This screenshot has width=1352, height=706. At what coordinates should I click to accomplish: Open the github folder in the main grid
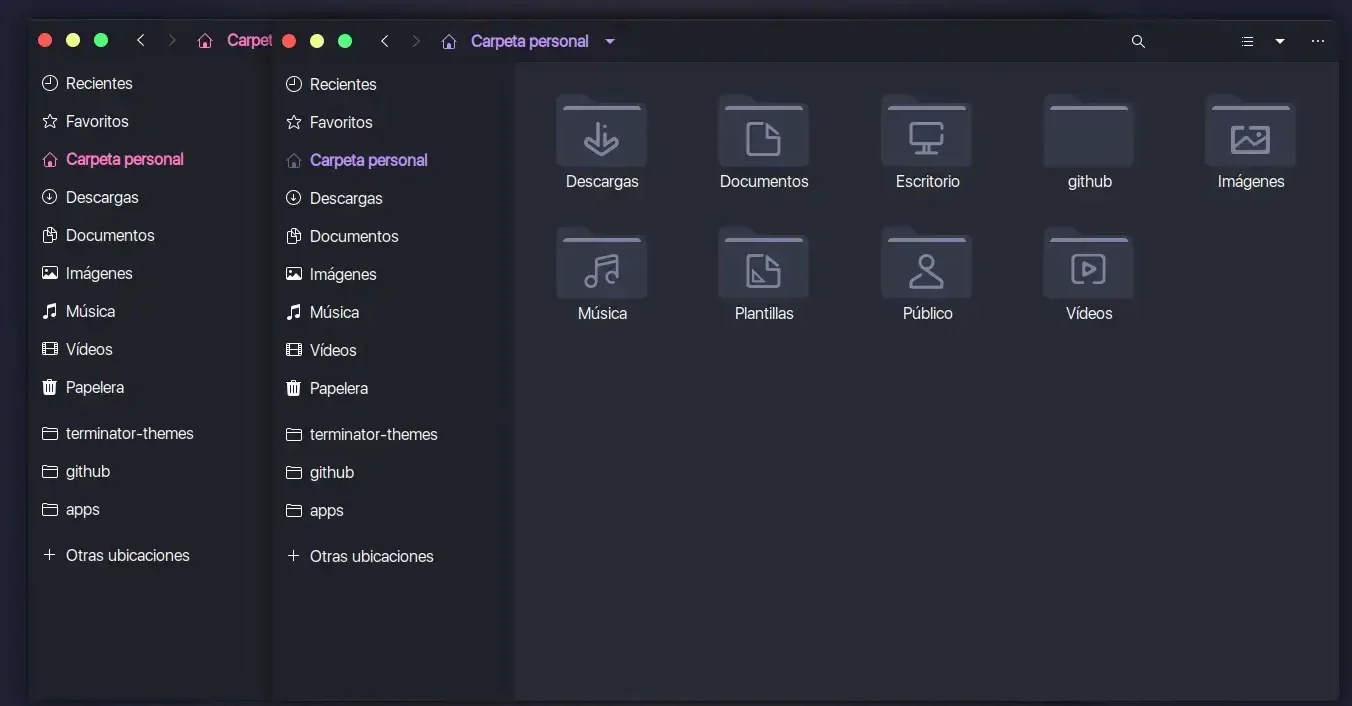click(1088, 134)
